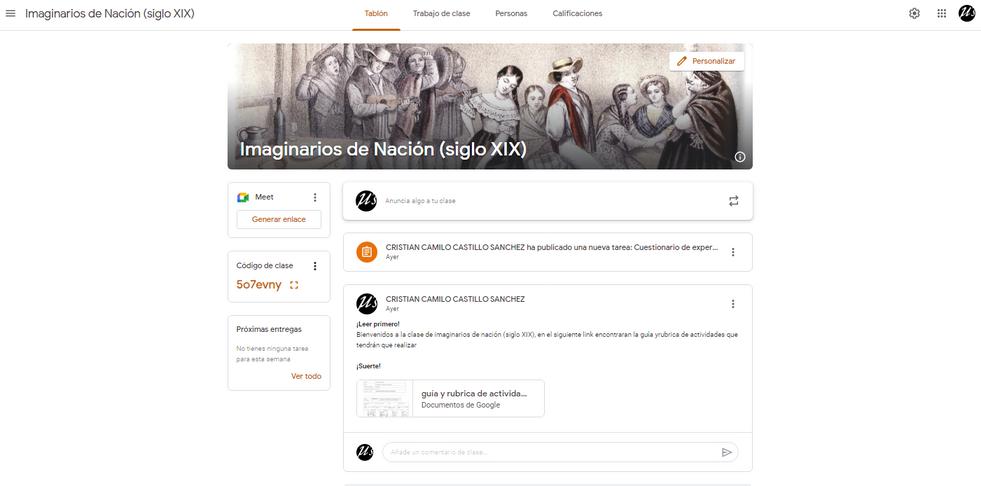Display the class code fullscreen
This screenshot has height=486, width=981.
point(294,285)
